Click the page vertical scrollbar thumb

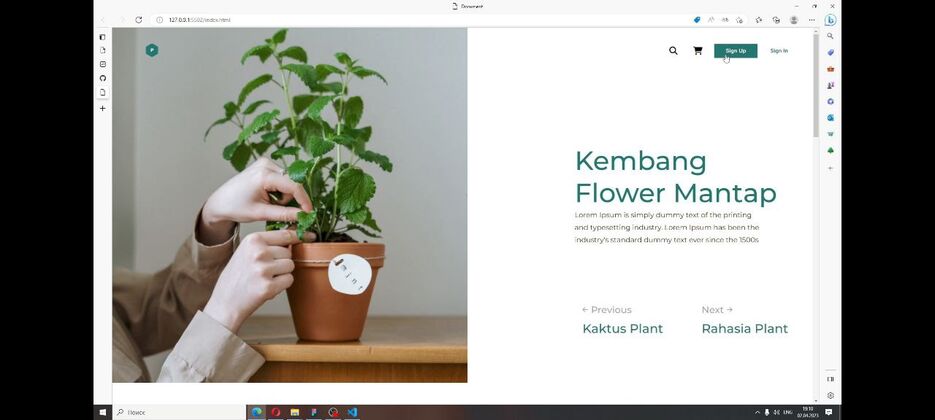pos(816,84)
